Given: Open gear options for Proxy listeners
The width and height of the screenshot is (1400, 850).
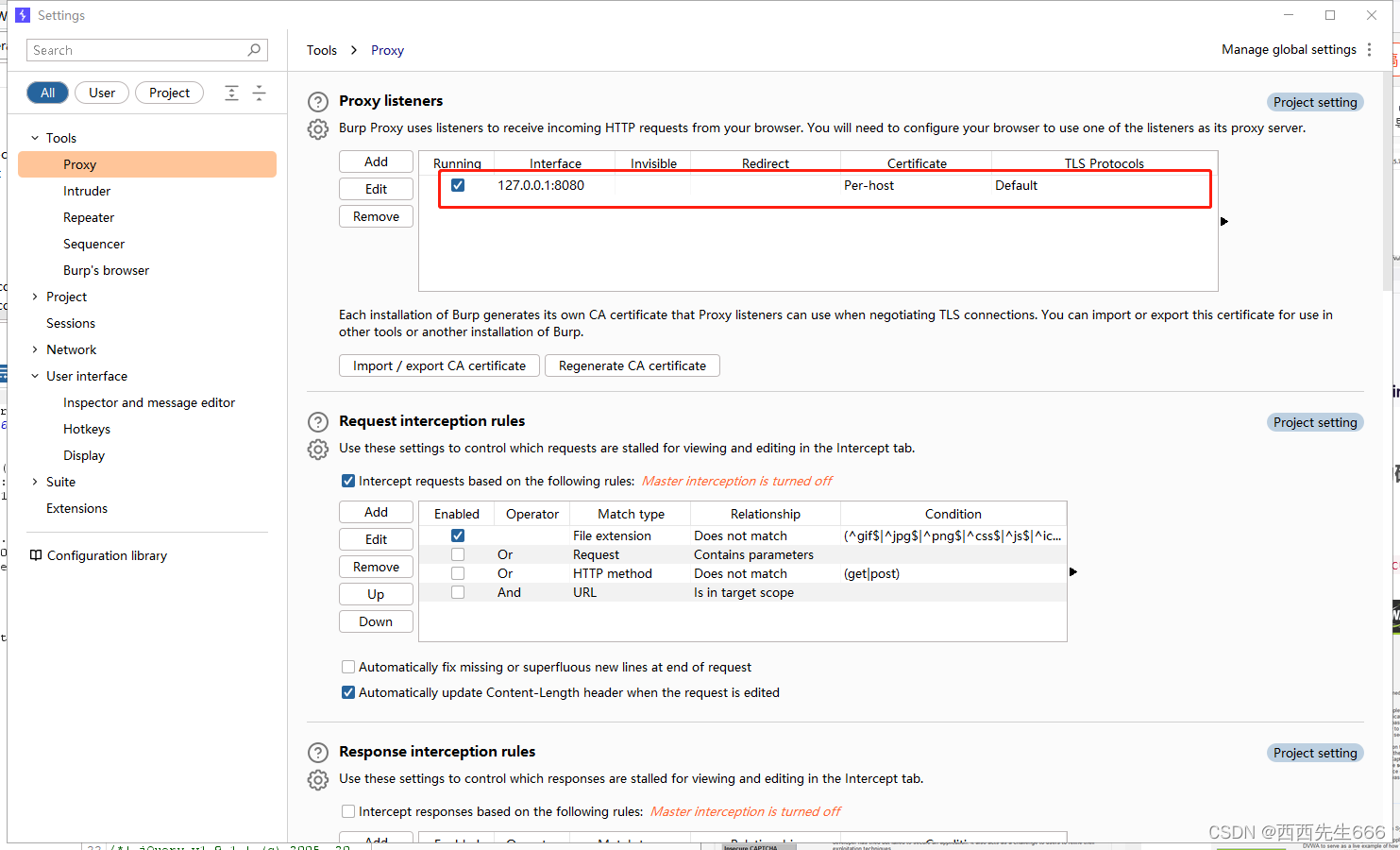Looking at the screenshot, I should pyautogui.click(x=318, y=129).
